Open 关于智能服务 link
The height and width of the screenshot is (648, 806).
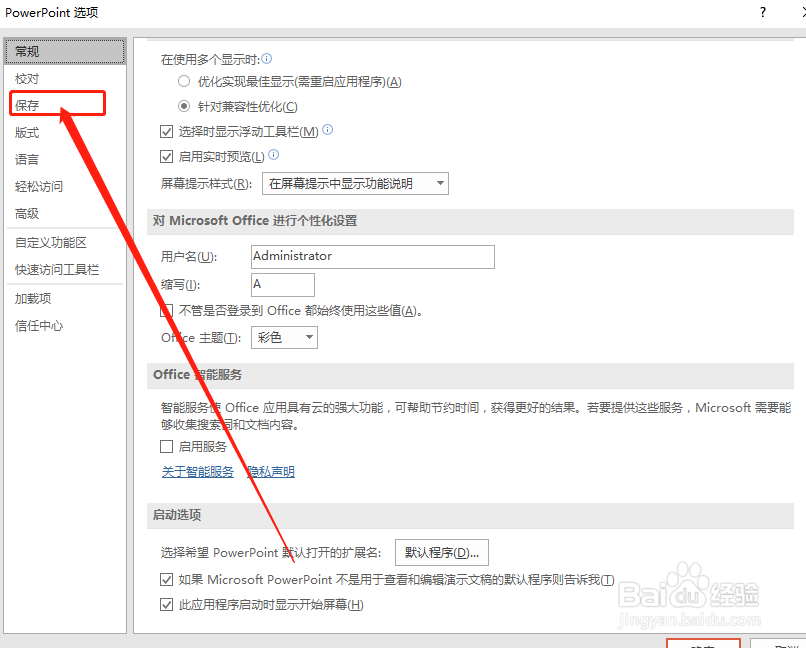click(x=197, y=471)
